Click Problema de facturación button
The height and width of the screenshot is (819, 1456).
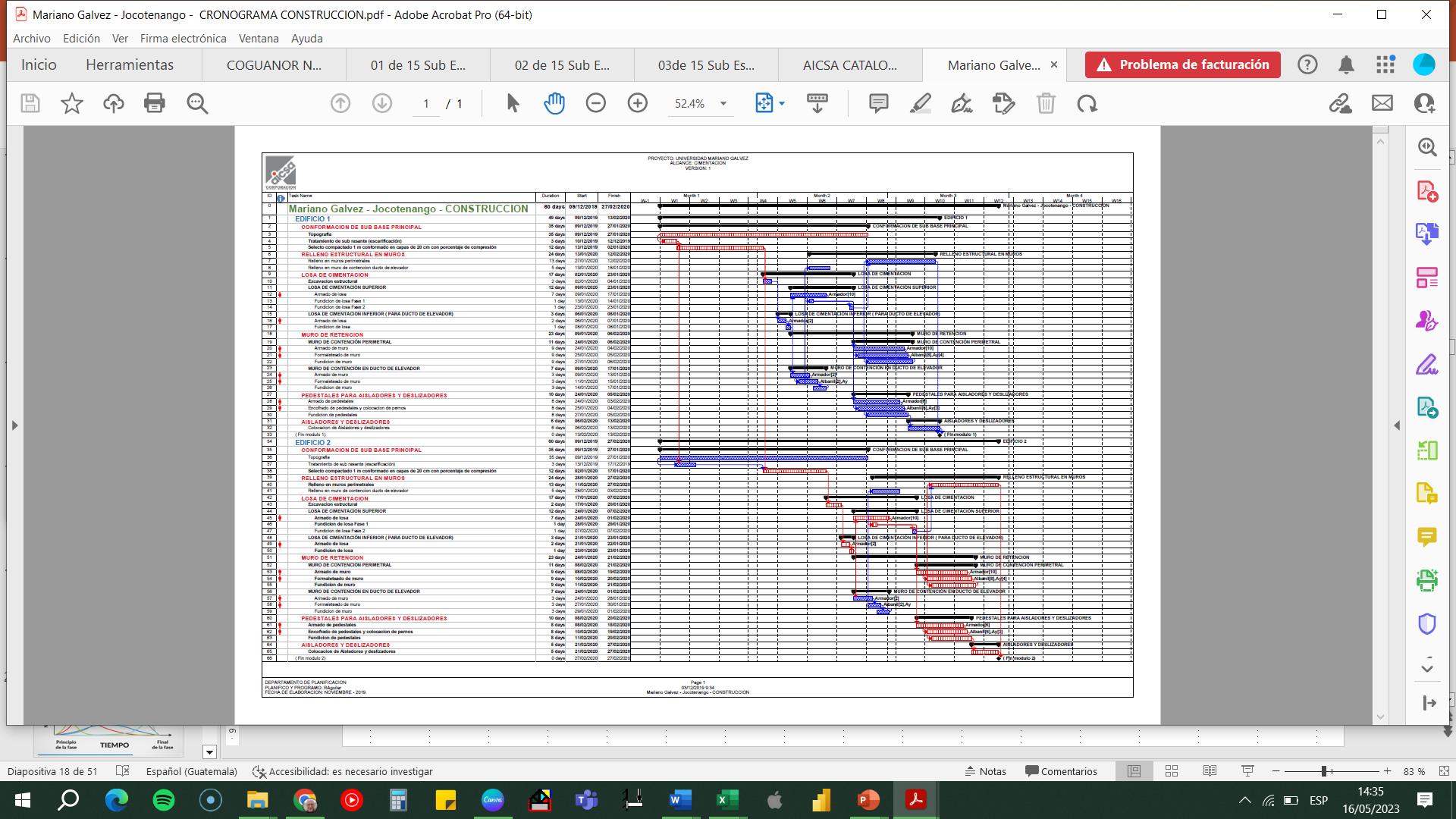pyautogui.click(x=1182, y=65)
